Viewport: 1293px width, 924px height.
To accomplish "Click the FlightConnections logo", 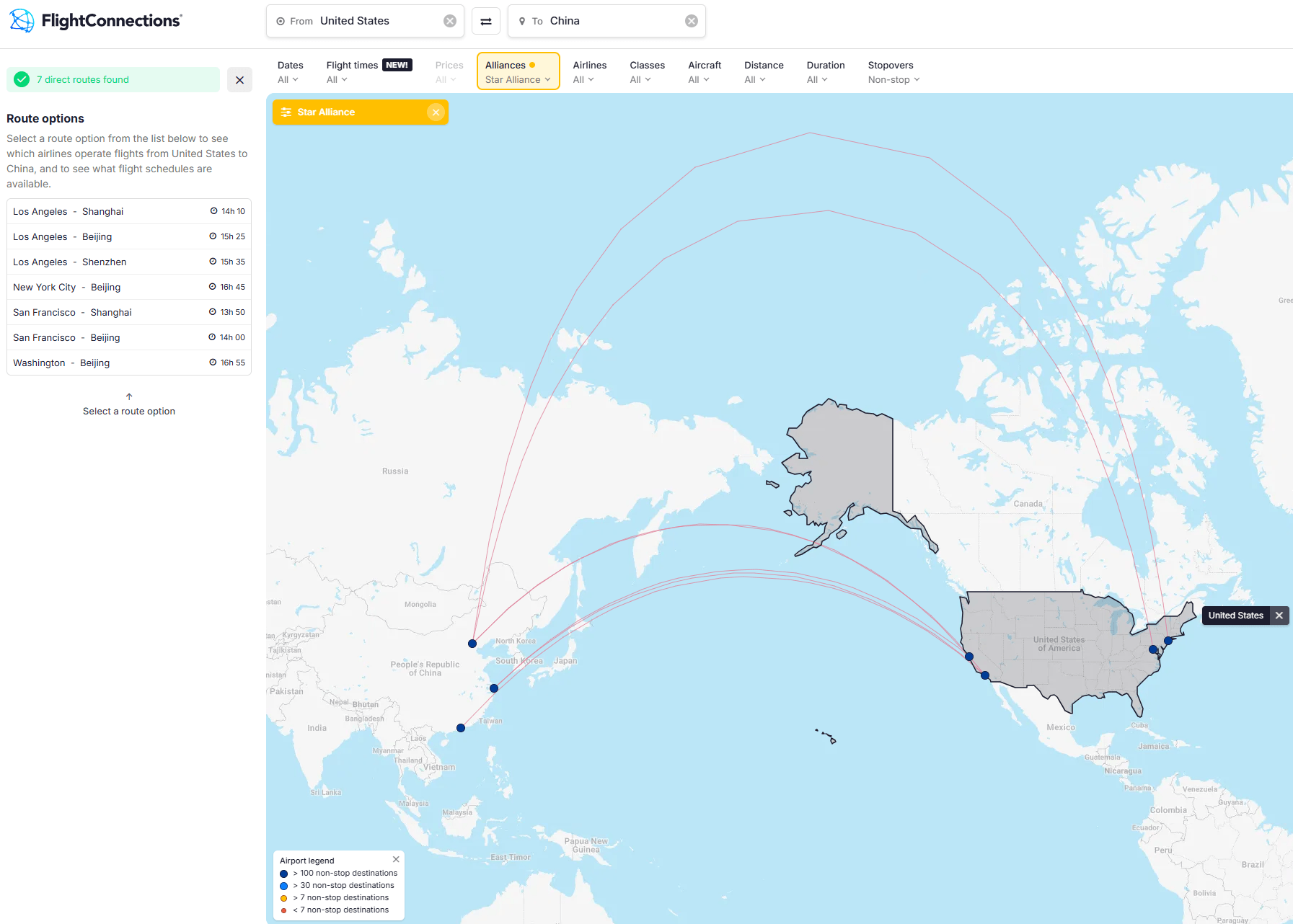I will tap(96, 21).
